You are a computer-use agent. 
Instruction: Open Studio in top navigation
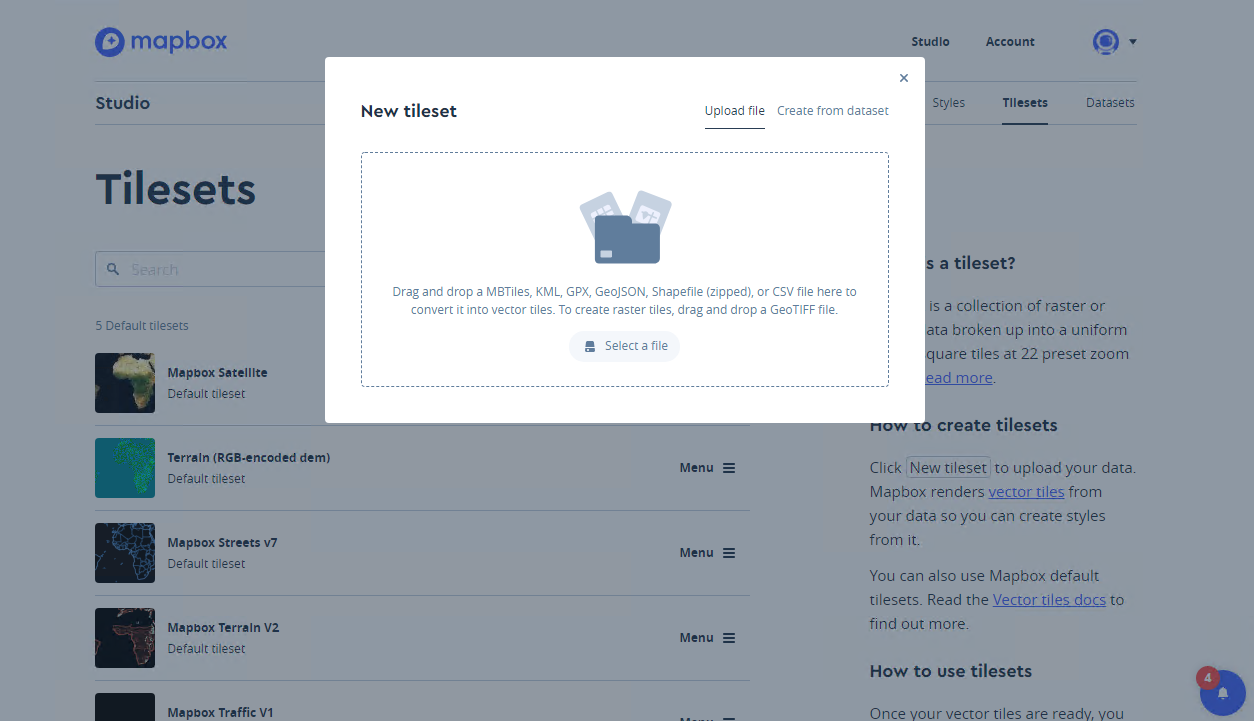pos(930,42)
